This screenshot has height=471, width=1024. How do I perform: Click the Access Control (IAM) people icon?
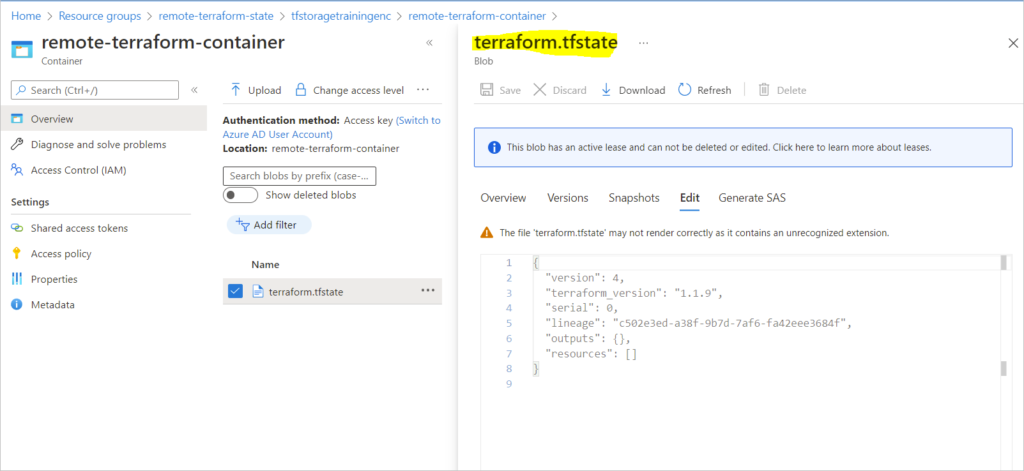pos(17,170)
